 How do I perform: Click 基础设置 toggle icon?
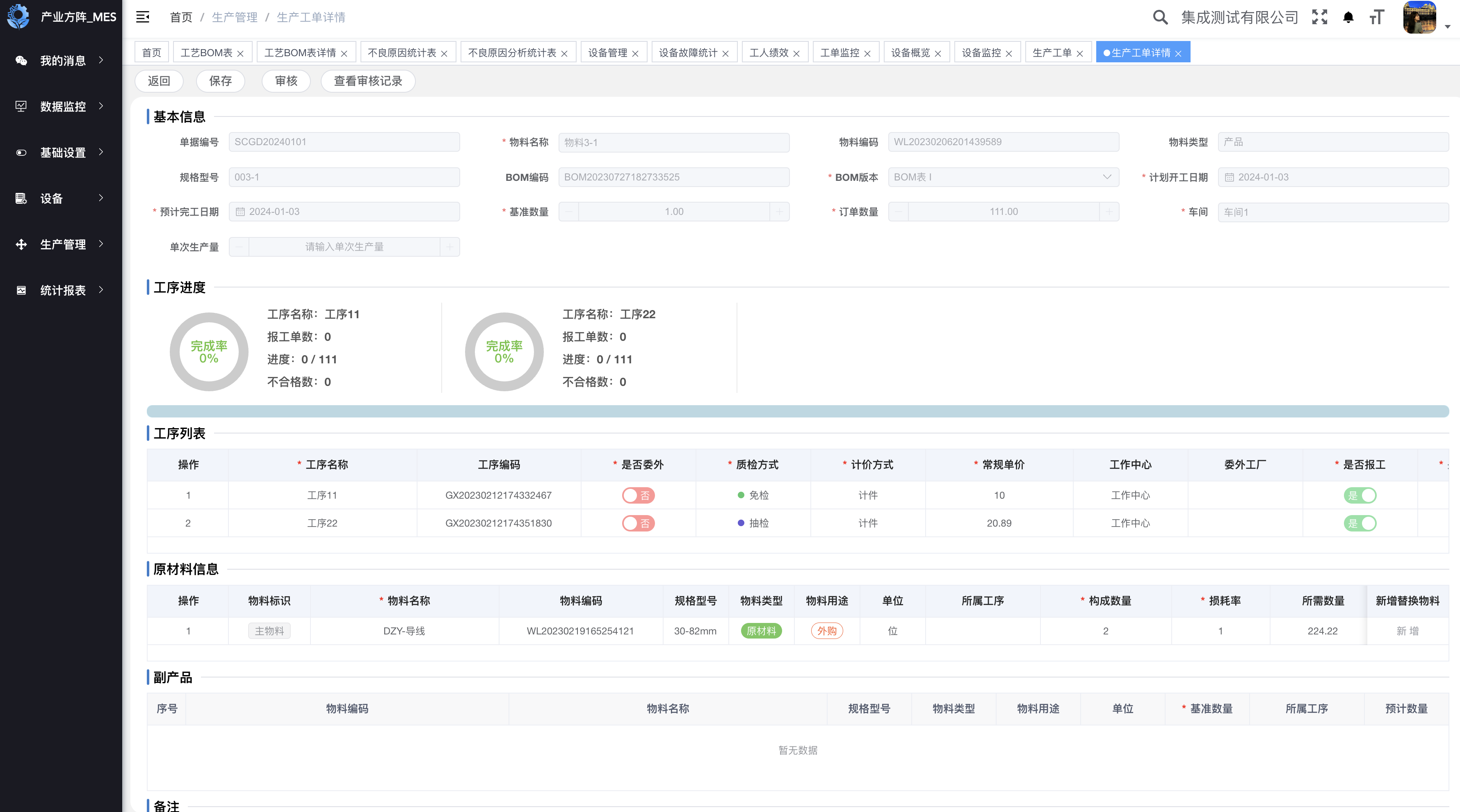(21, 153)
